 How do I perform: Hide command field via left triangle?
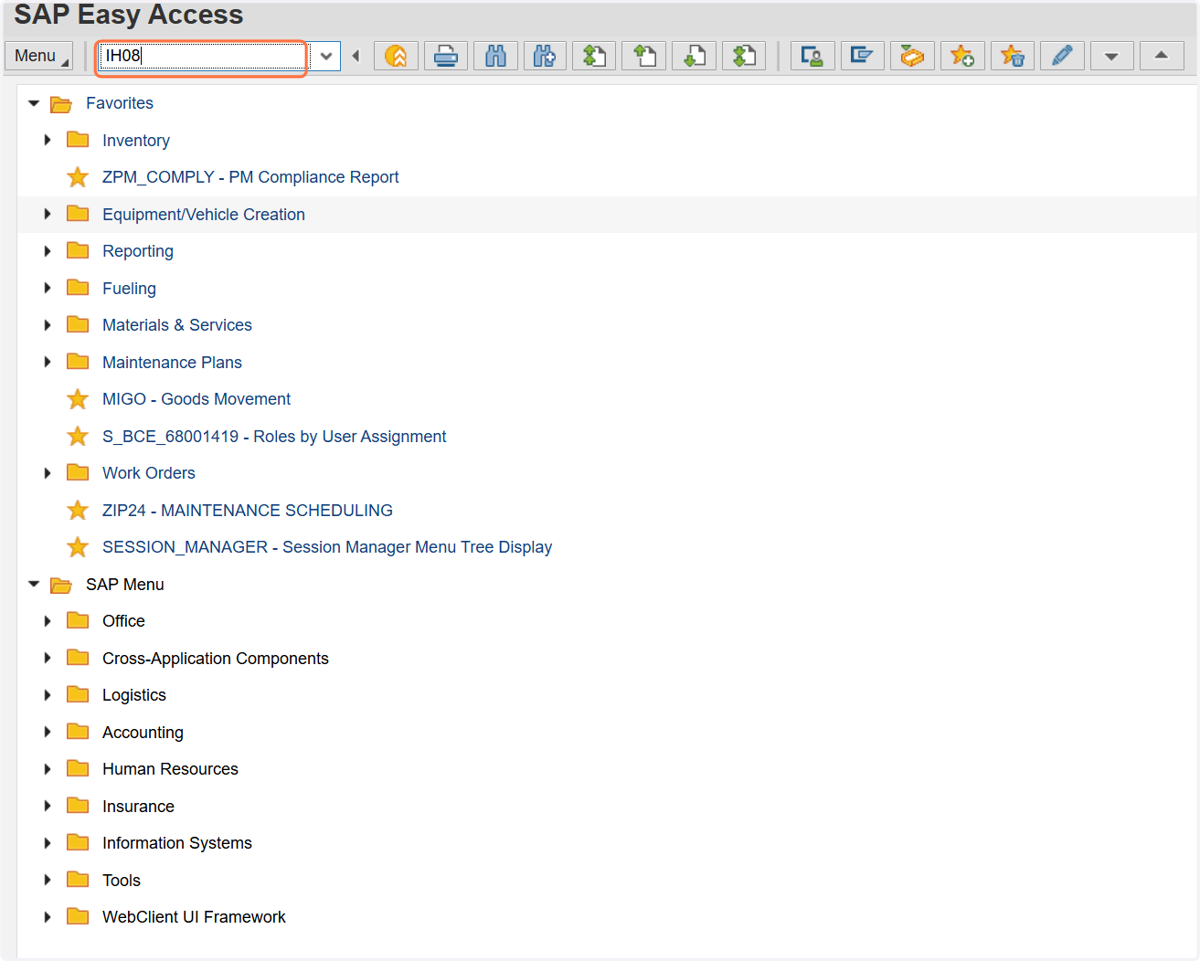(x=355, y=56)
